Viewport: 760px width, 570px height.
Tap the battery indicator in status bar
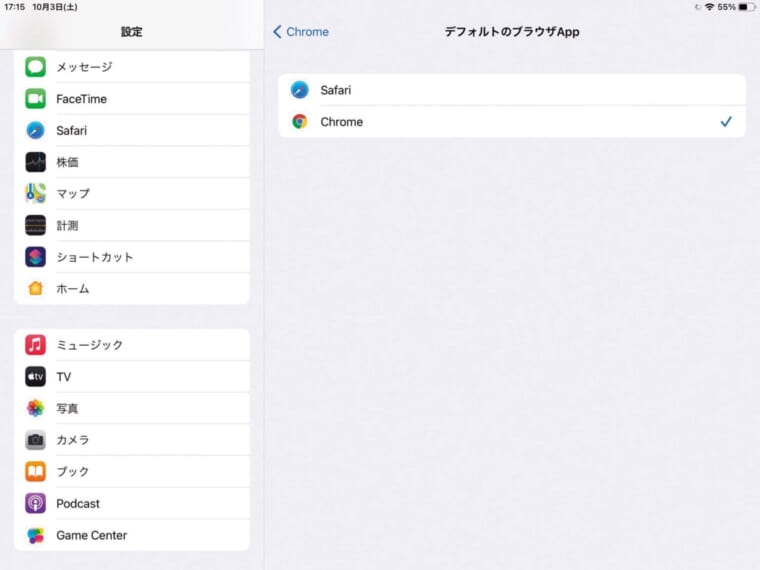pos(747,7)
